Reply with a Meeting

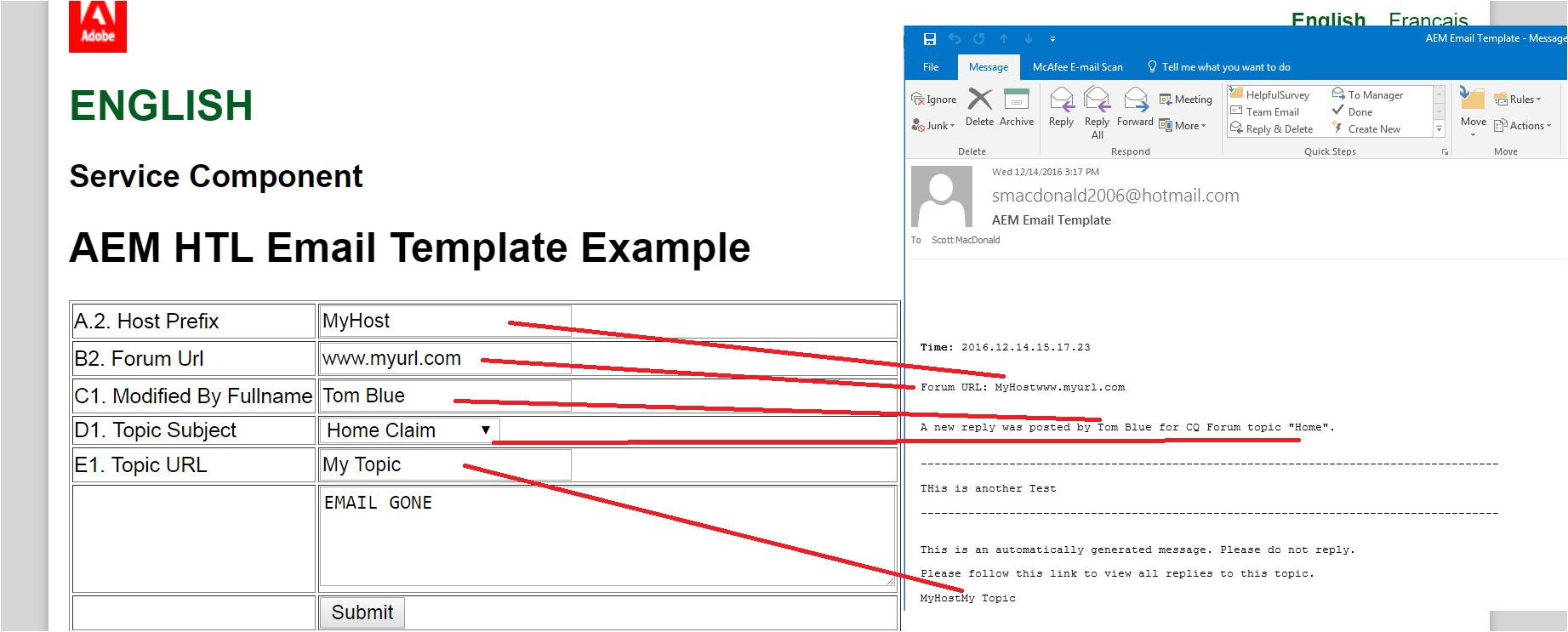(1185, 100)
